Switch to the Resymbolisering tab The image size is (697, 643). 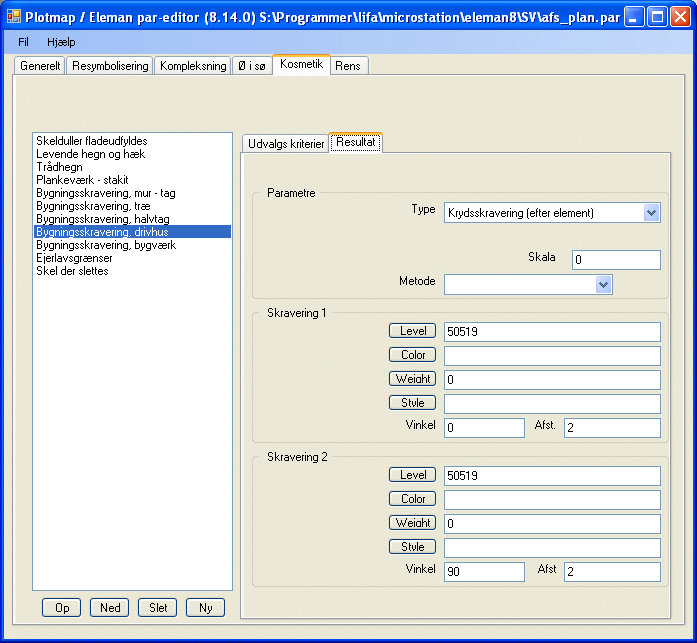[110, 66]
